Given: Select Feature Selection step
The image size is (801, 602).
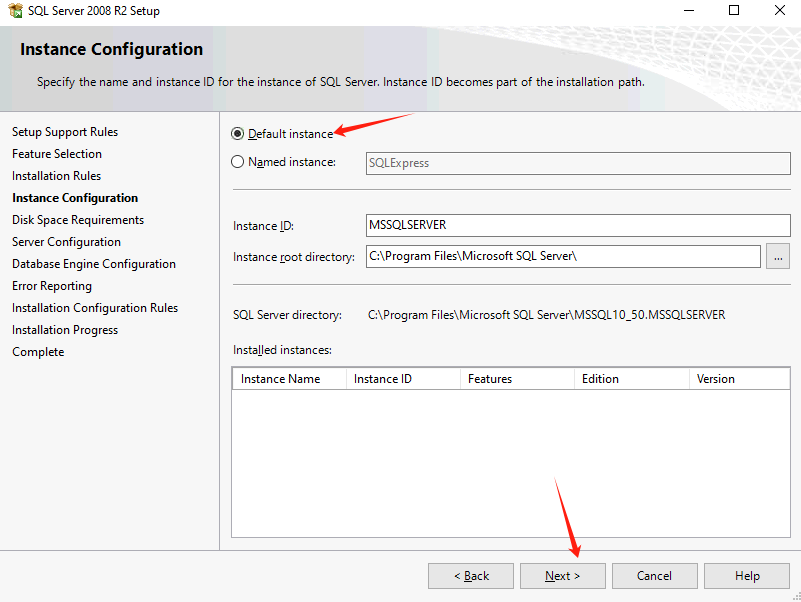Looking at the screenshot, I should [57, 154].
